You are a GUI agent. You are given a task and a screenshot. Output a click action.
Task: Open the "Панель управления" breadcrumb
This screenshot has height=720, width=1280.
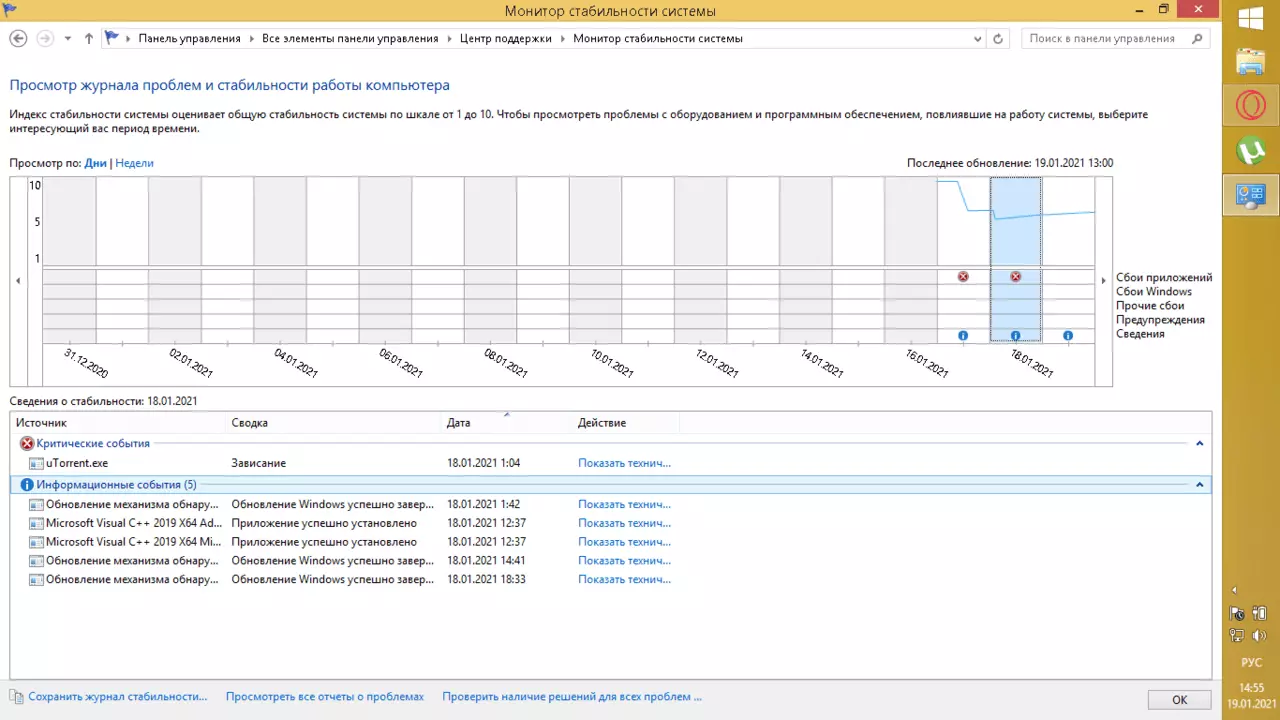(189, 39)
